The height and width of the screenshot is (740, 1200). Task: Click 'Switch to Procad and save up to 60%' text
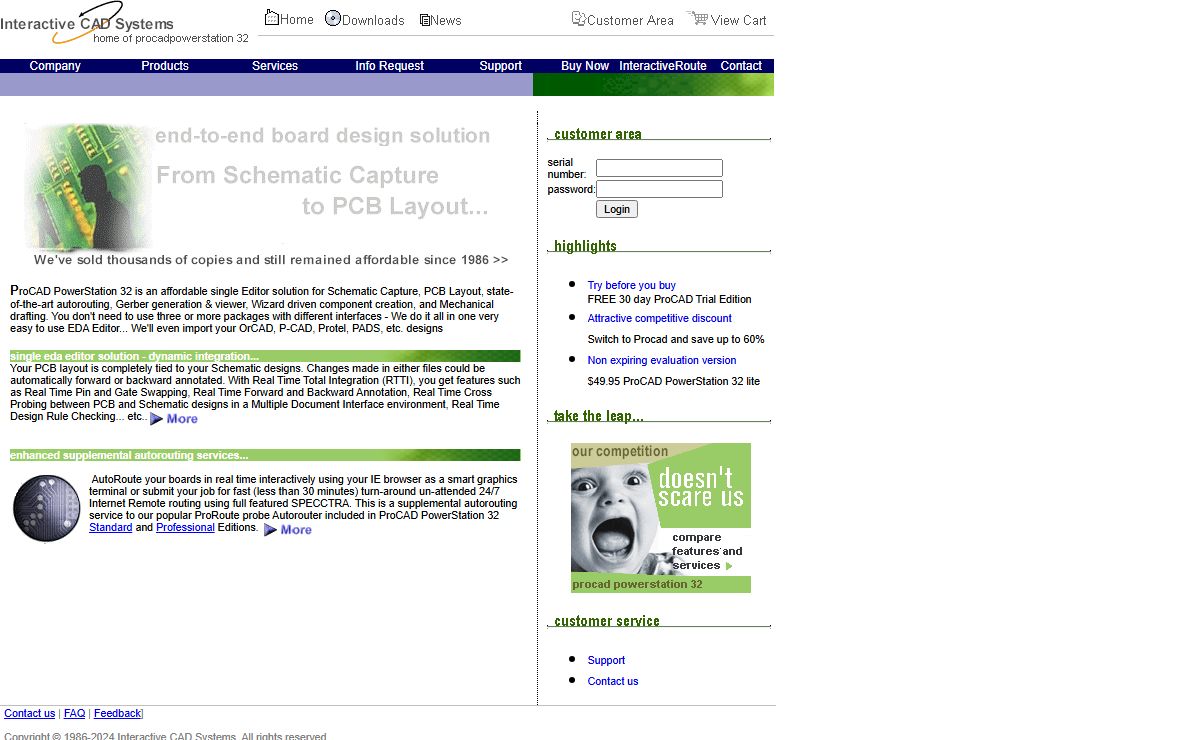coord(676,339)
